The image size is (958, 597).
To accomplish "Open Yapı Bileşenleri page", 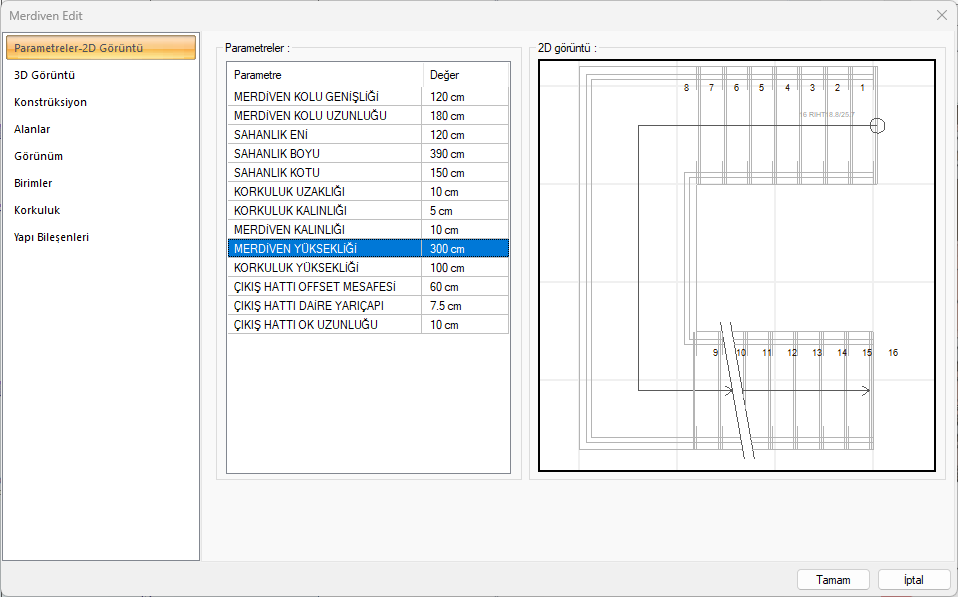I will tap(51, 237).
